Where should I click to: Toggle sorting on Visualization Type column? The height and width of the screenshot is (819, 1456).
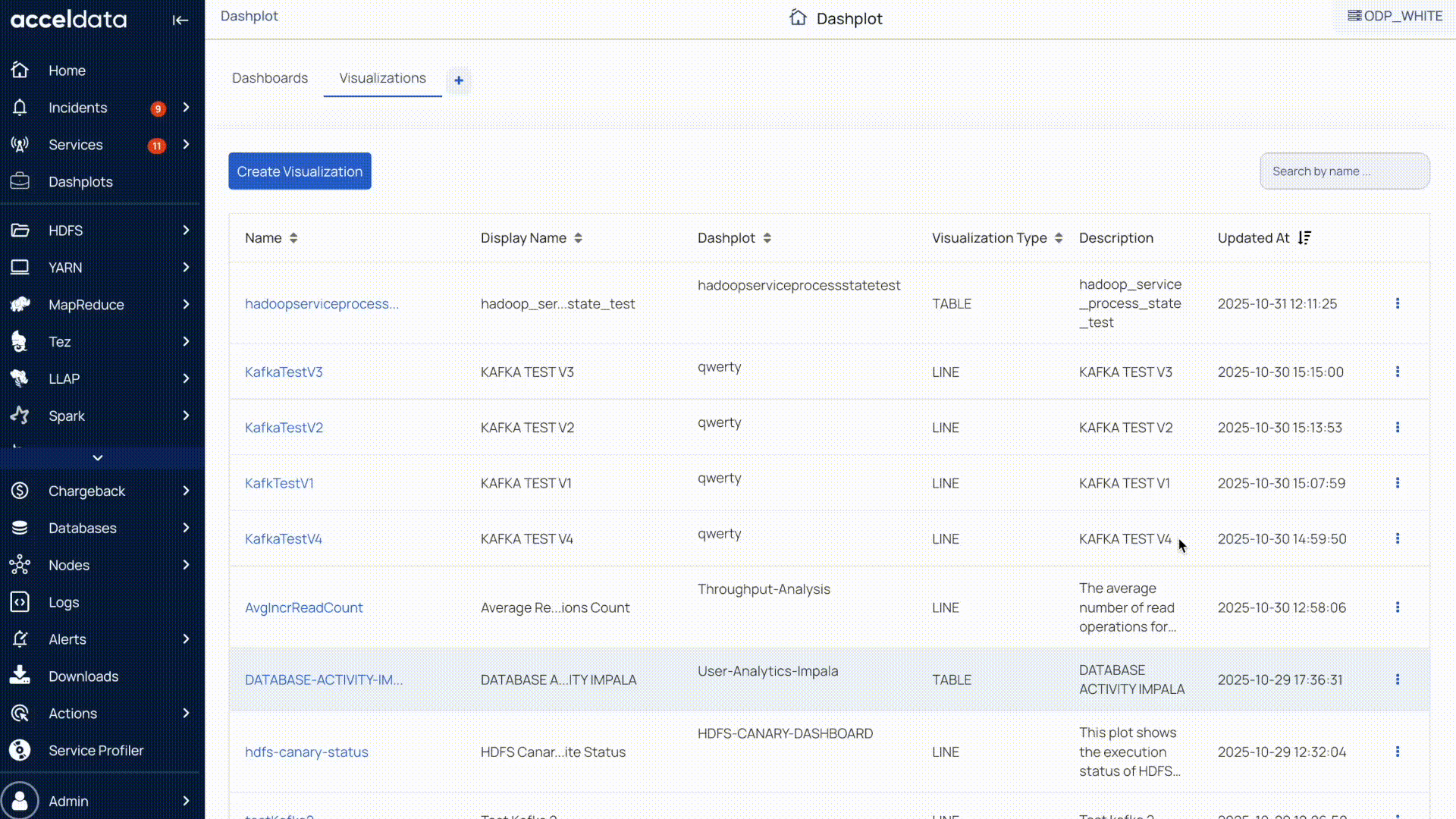tap(1059, 238)
